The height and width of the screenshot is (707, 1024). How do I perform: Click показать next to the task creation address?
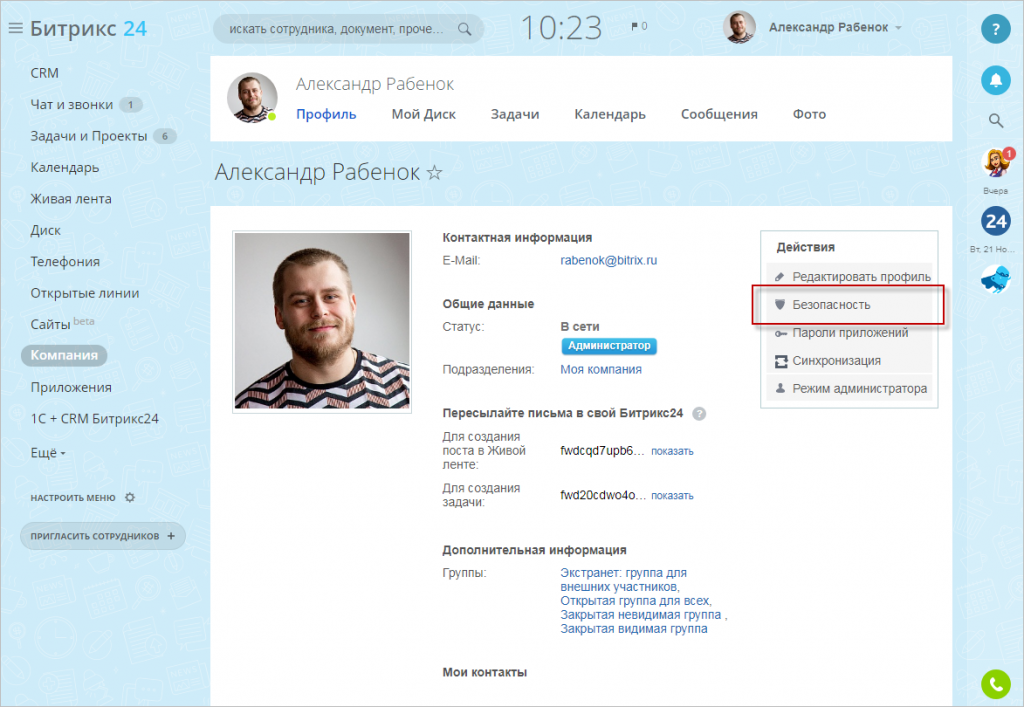[x=672, y=495]
